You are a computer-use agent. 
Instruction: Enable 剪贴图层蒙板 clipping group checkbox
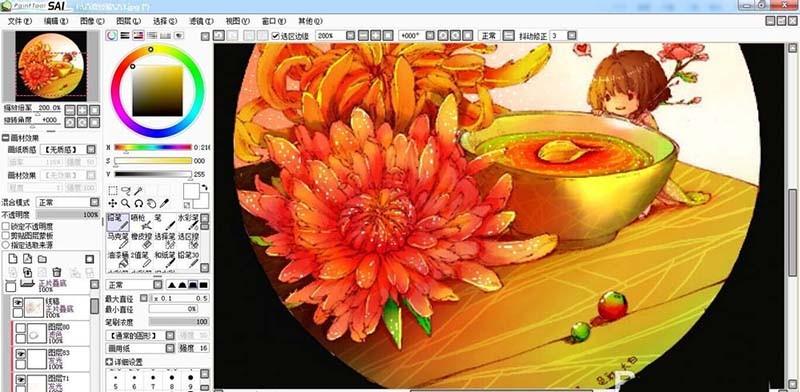[x=6, y=235]
